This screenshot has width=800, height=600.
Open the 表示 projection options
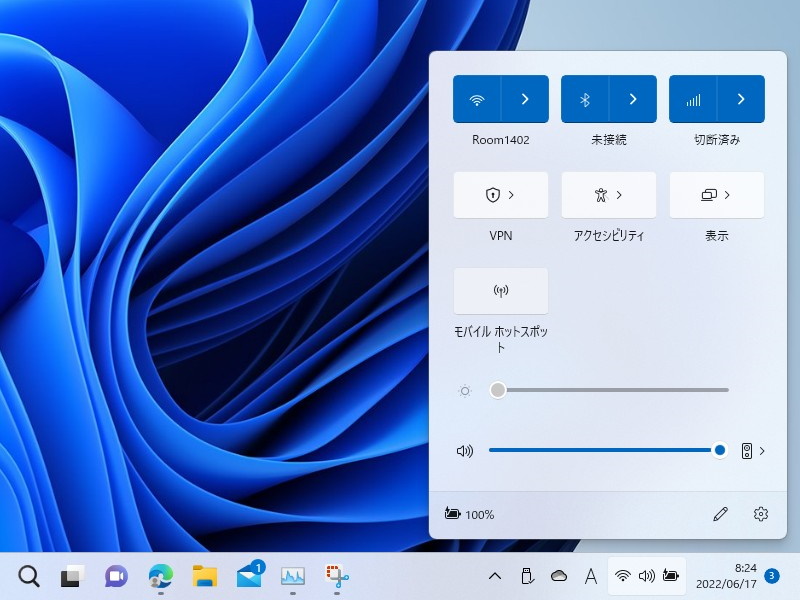[716, 195]
